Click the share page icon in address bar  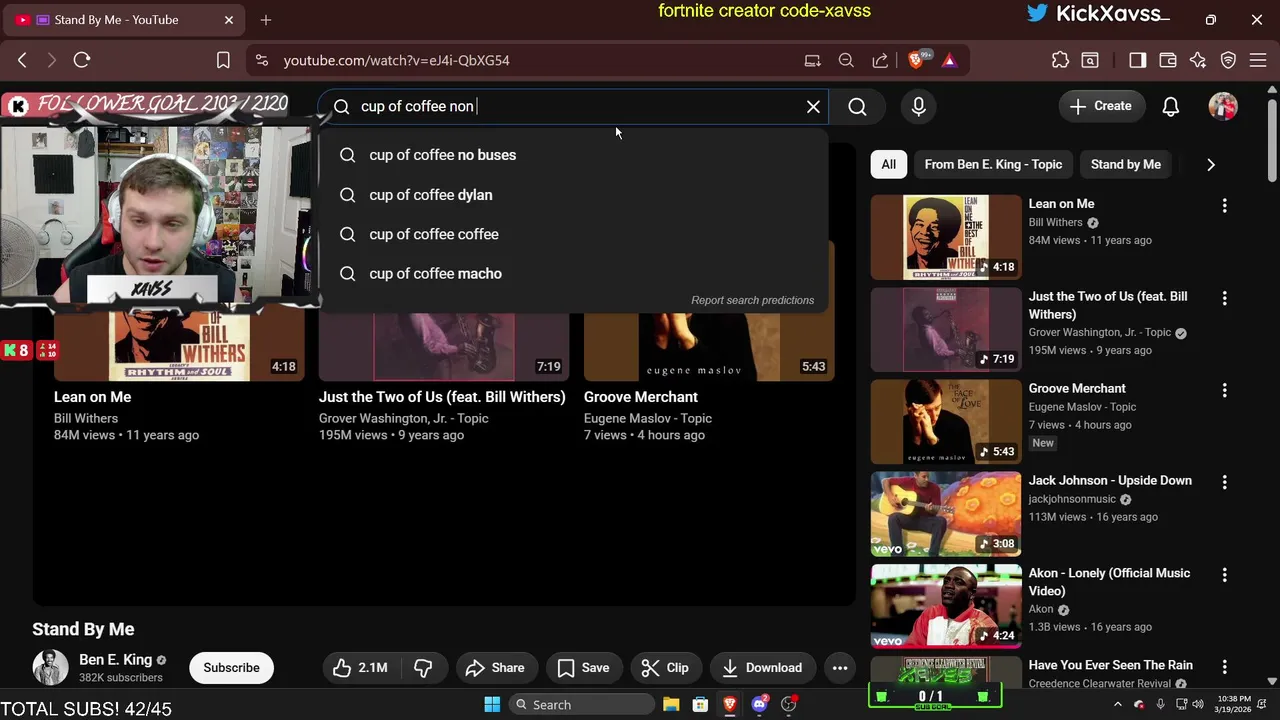[880, 60]
